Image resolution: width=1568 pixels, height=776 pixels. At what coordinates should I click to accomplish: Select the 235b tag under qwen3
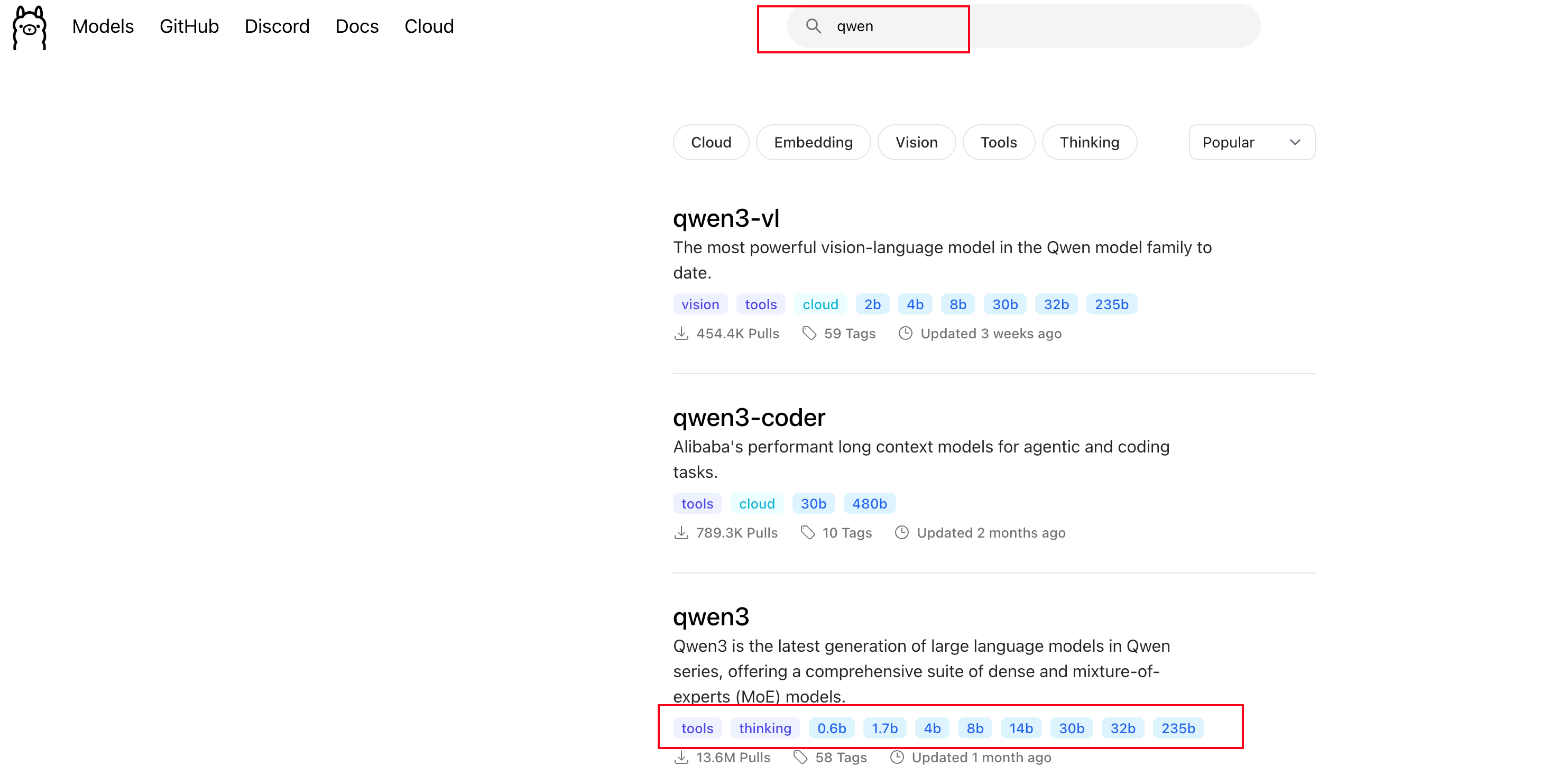(1177, 728)
